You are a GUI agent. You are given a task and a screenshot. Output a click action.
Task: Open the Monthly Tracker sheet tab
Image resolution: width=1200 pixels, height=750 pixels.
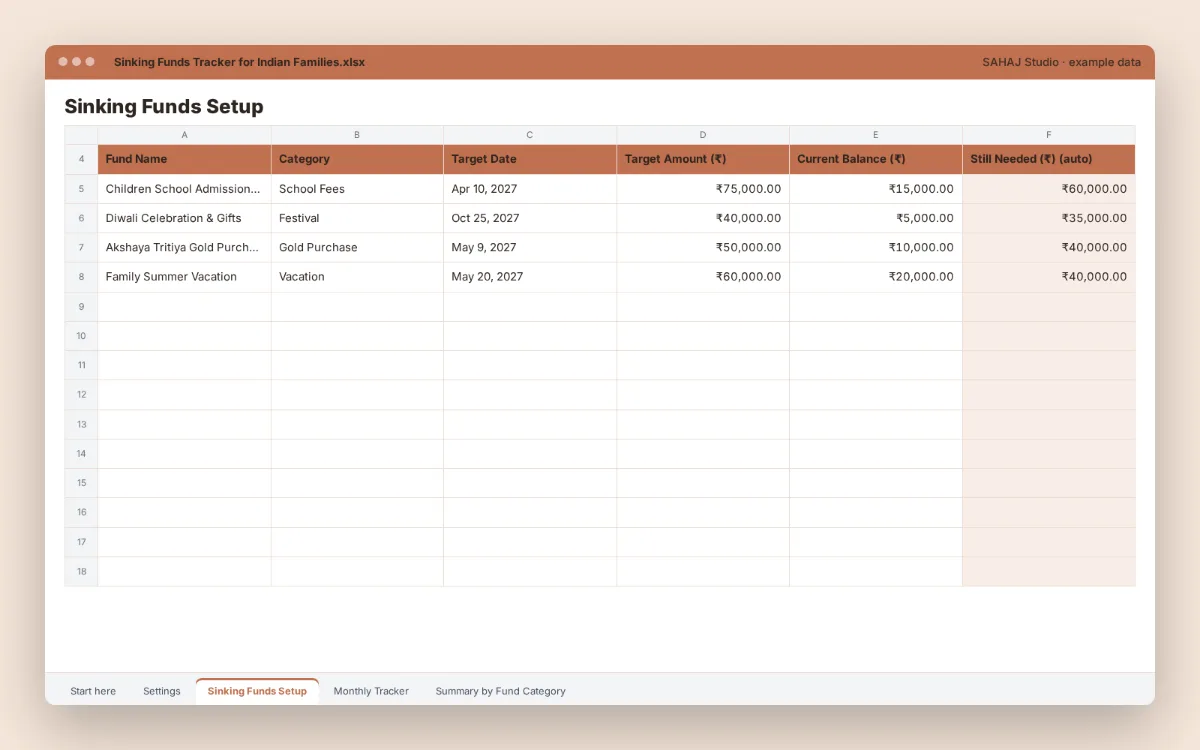pos(371,691)
